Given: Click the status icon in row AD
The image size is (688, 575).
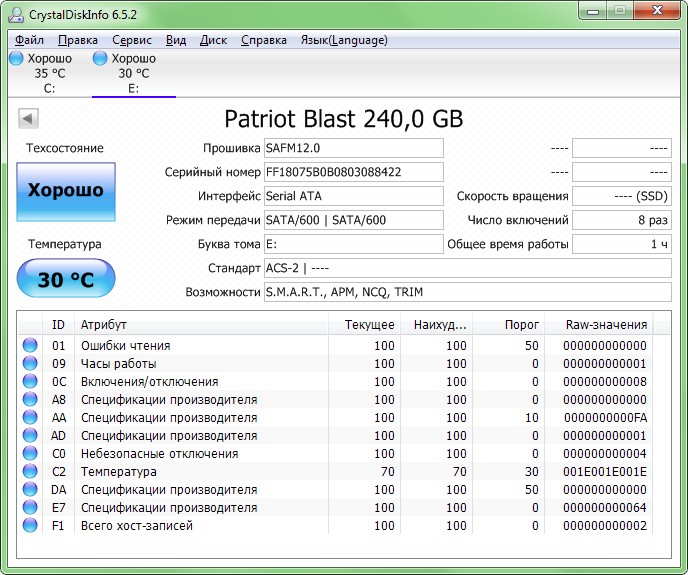Looking at the screenshot, I should pyautogui.click(x=30, y=435).
